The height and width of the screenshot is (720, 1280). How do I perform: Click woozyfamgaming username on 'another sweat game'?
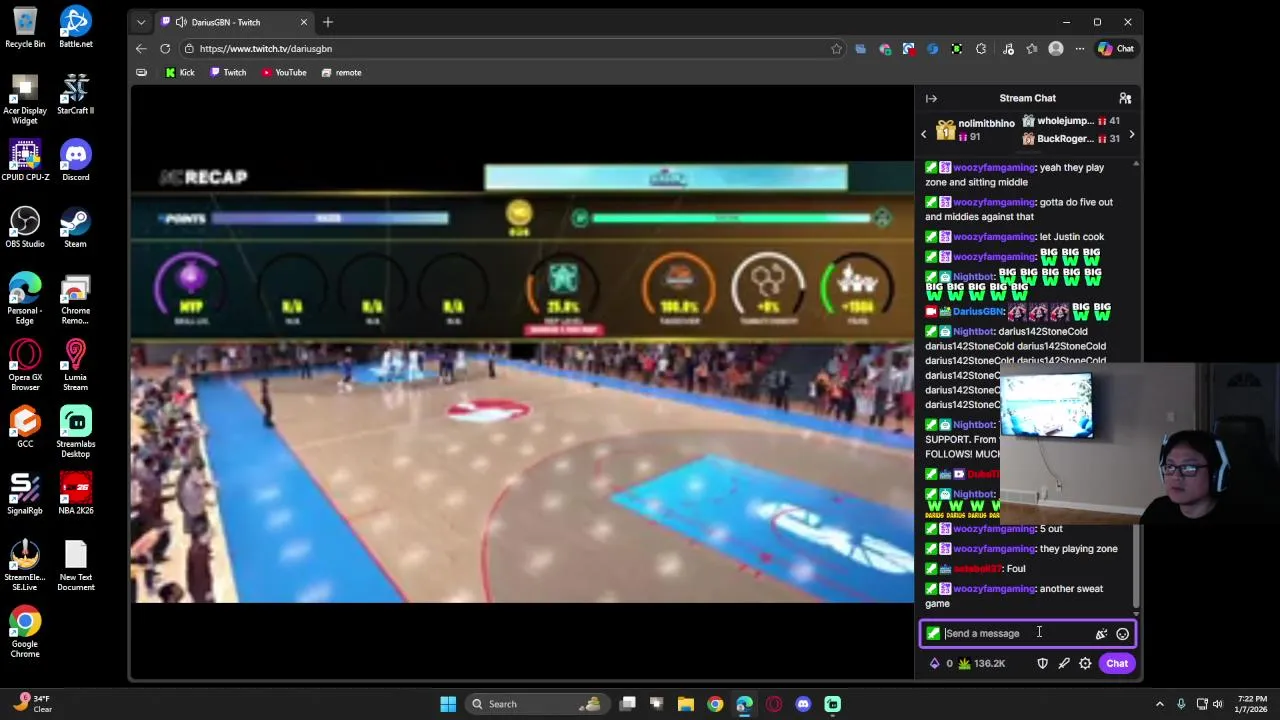(994, 588)
